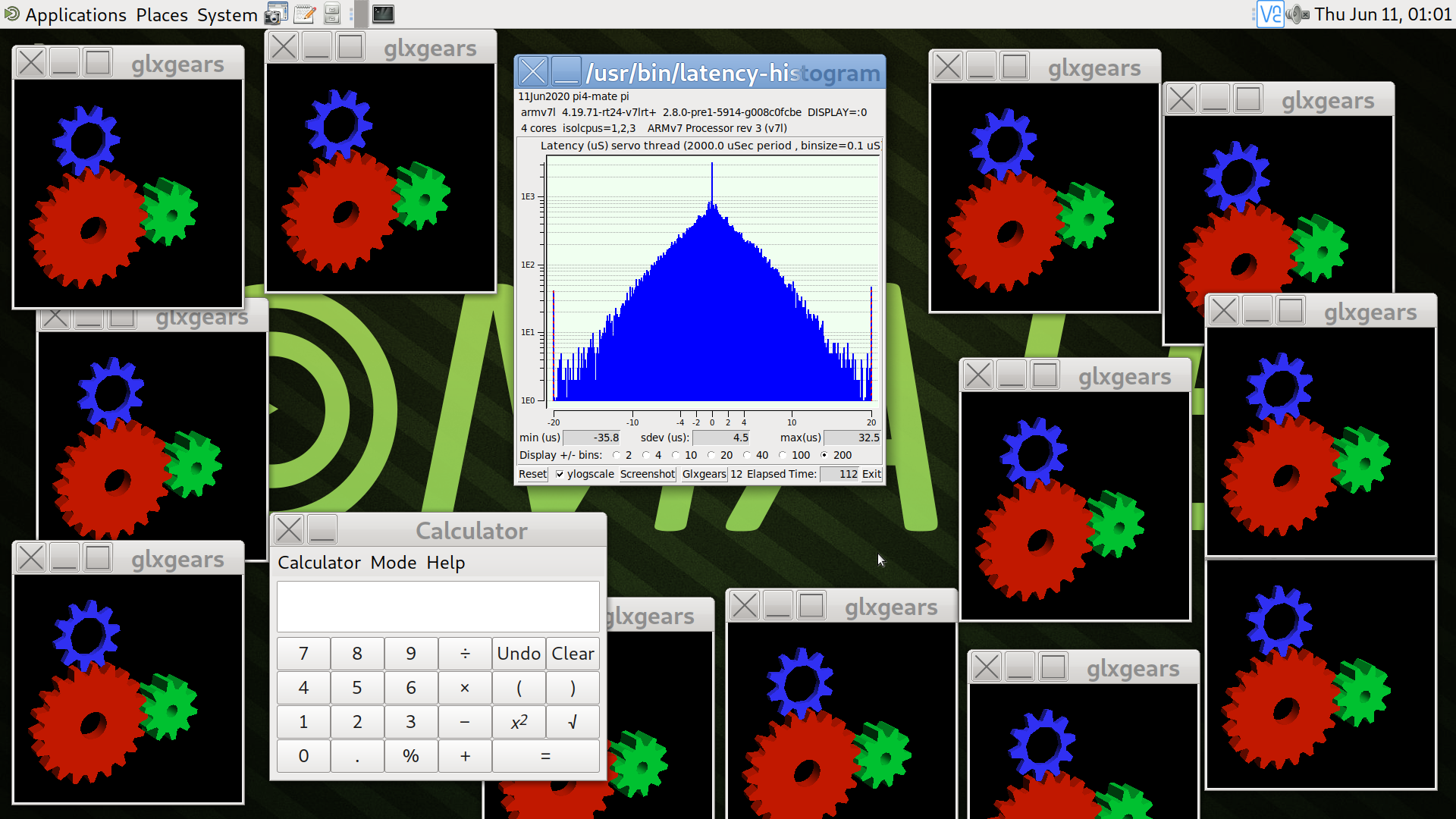1456x819 pixels.
Task: Launch the terminal from the top panel
Action: pos(383,14)
